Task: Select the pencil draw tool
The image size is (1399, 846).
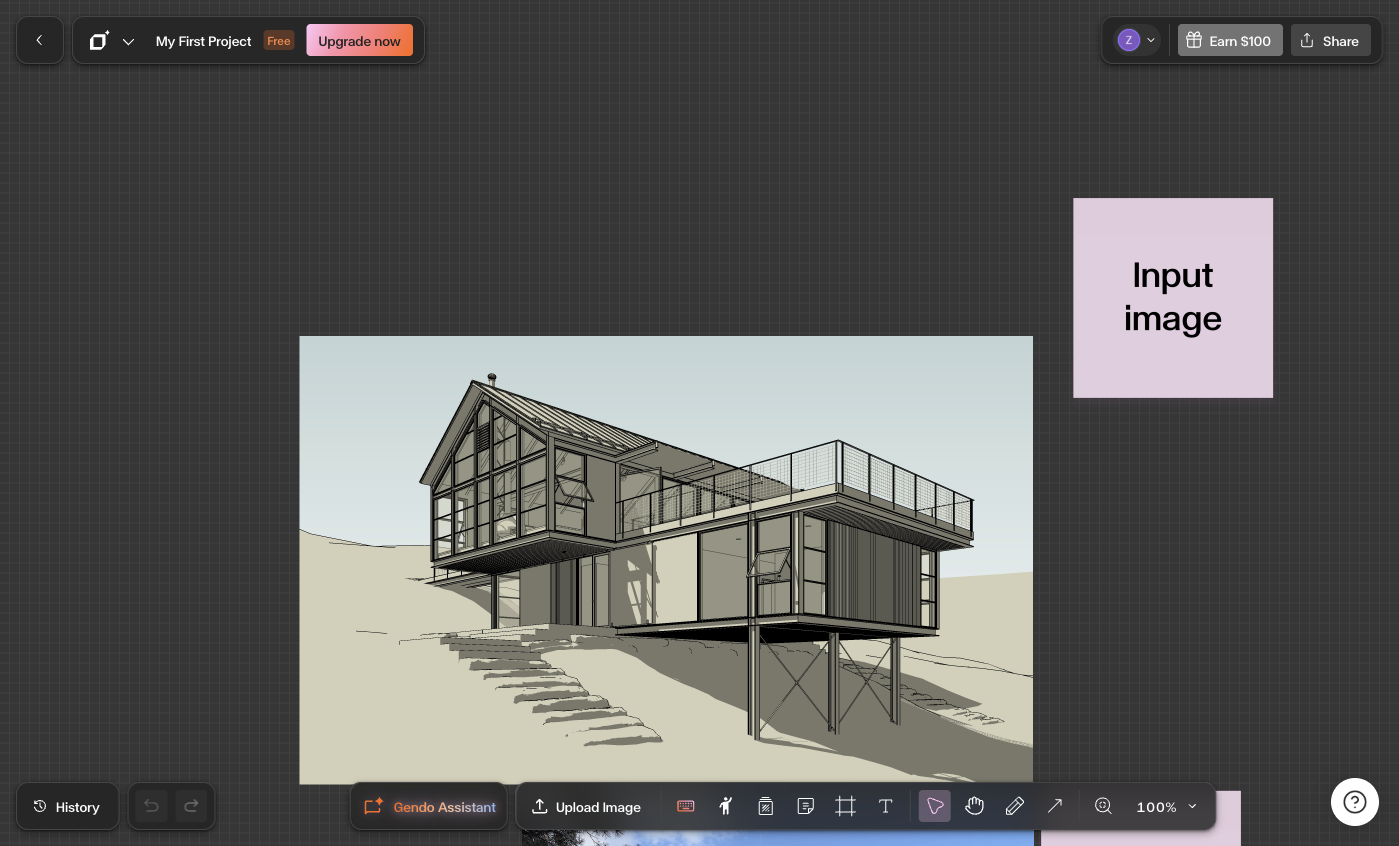Action: [x=1015, y=806]
